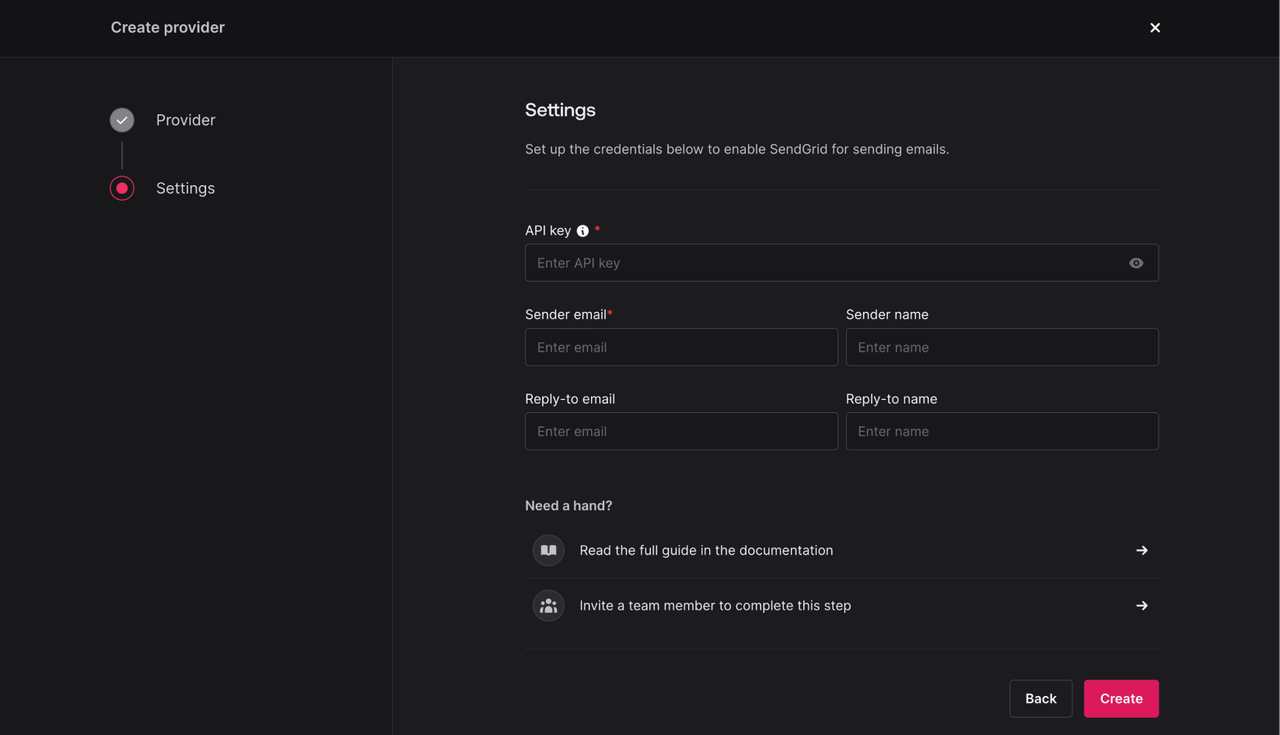Select the Provider step label
Image resolution: width=1280 pixels, height=735 pixels.
[x=186, y=120]
